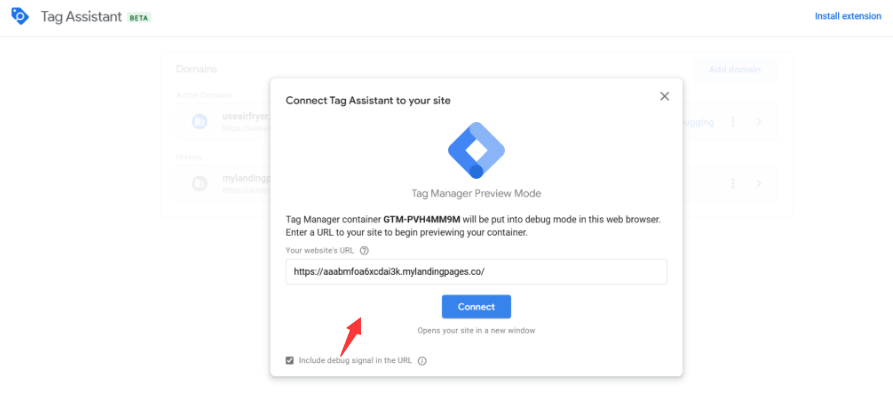Image resolution: width=893 pixels, height=402 pixels.
Task: Expand the history domain row chevron
Action: pyautogui.click(x=759, y=183)
